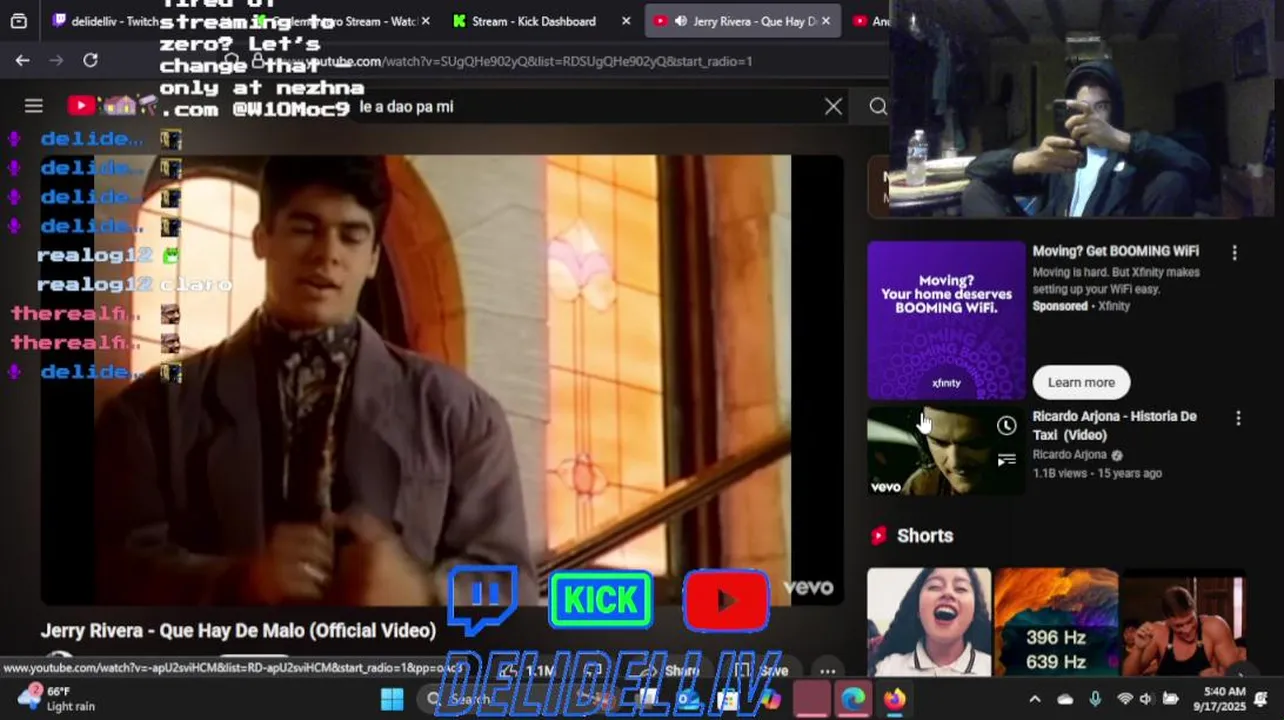Click Ricardo Arjona - Historia De Taxi title

click(x=1115, y=425)
